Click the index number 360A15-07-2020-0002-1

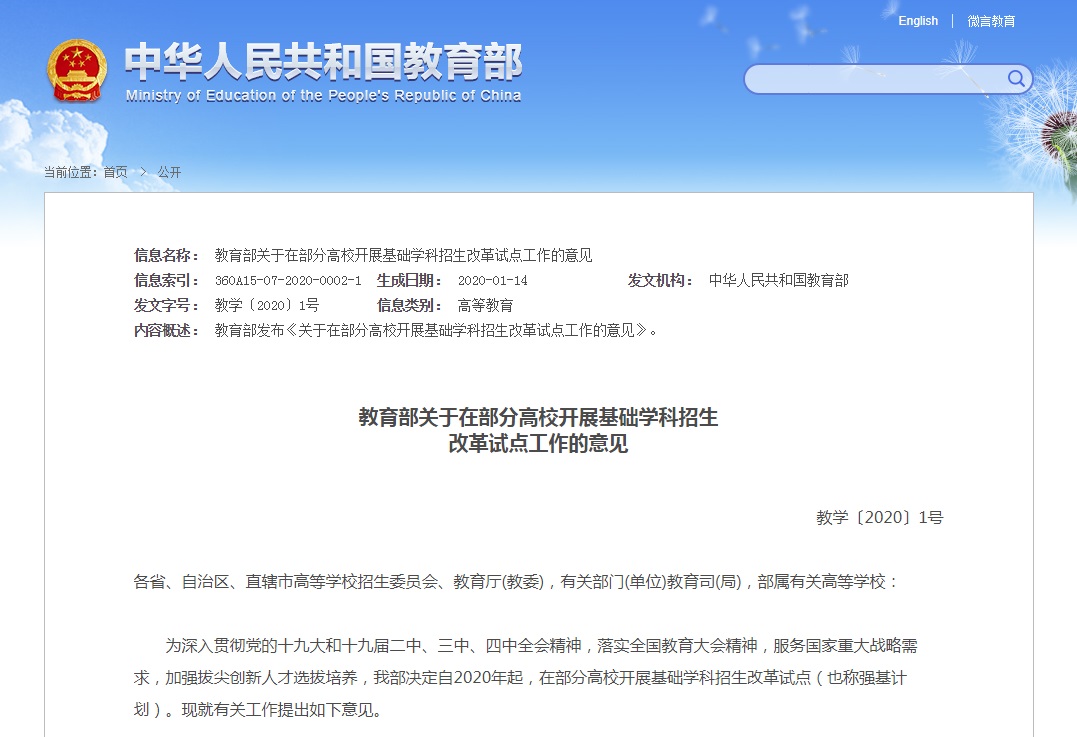(x=288, y=280)
